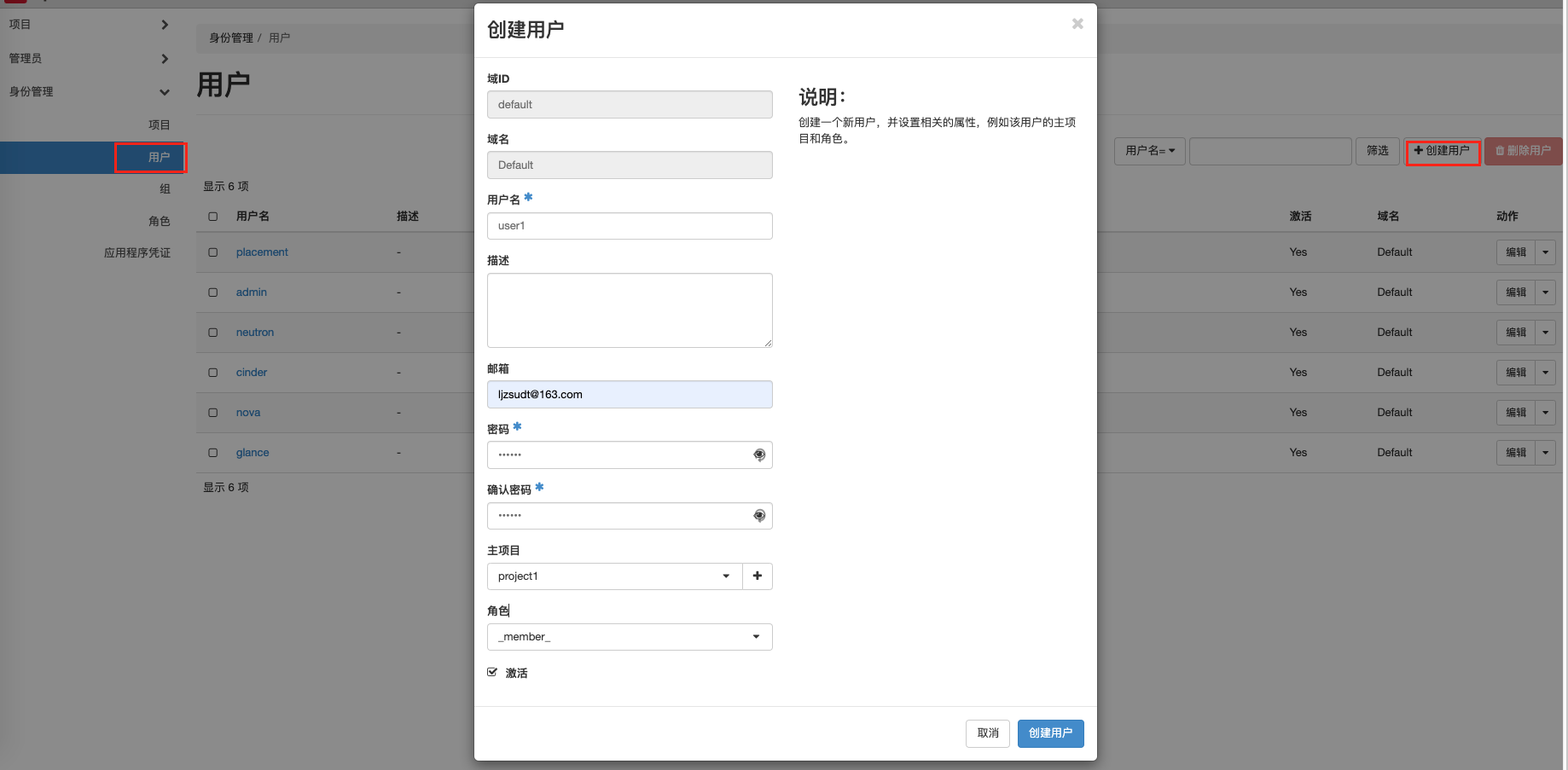This screenshot has height=770, width=1568.
Task: Open action dropdown arrow for nova row
Action: (x=1545, y=413)
